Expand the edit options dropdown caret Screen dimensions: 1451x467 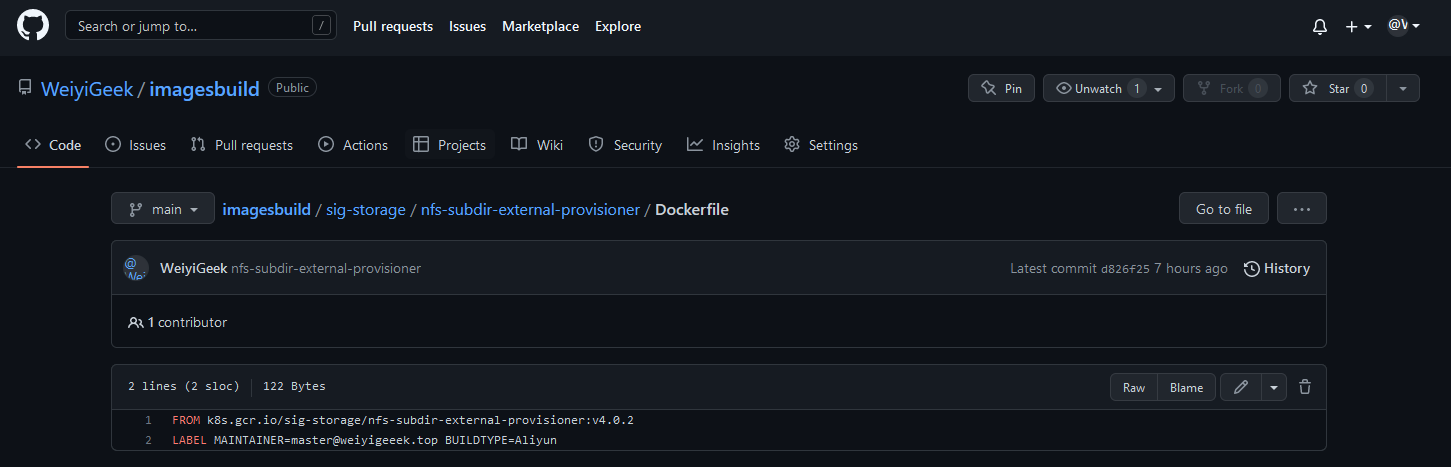(x=1274, y=387)
